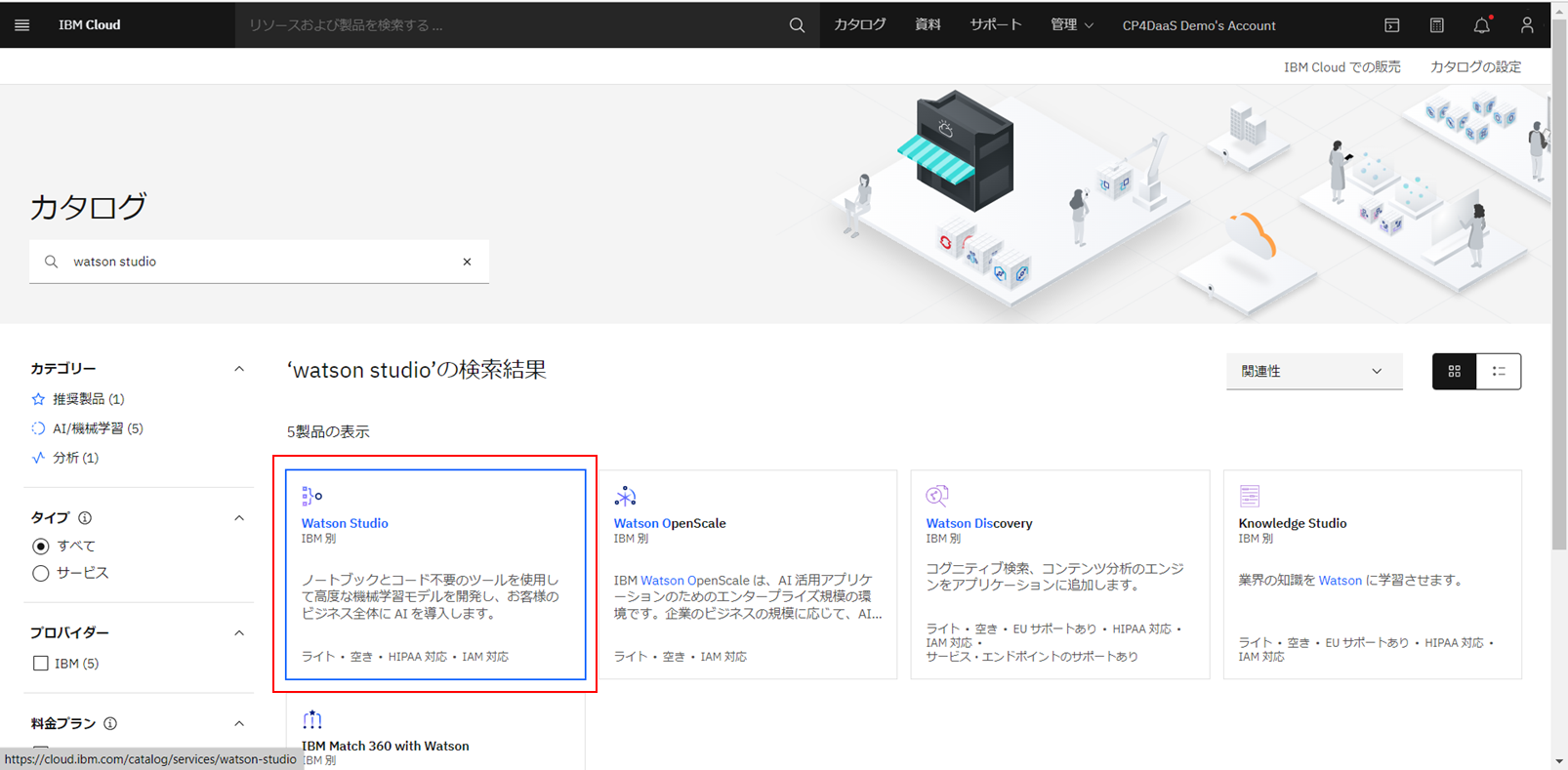The height and width of the screenshot is (770, 1568).
Task: Click the IBM Match 360 tile icon
Action: point(312,720)
